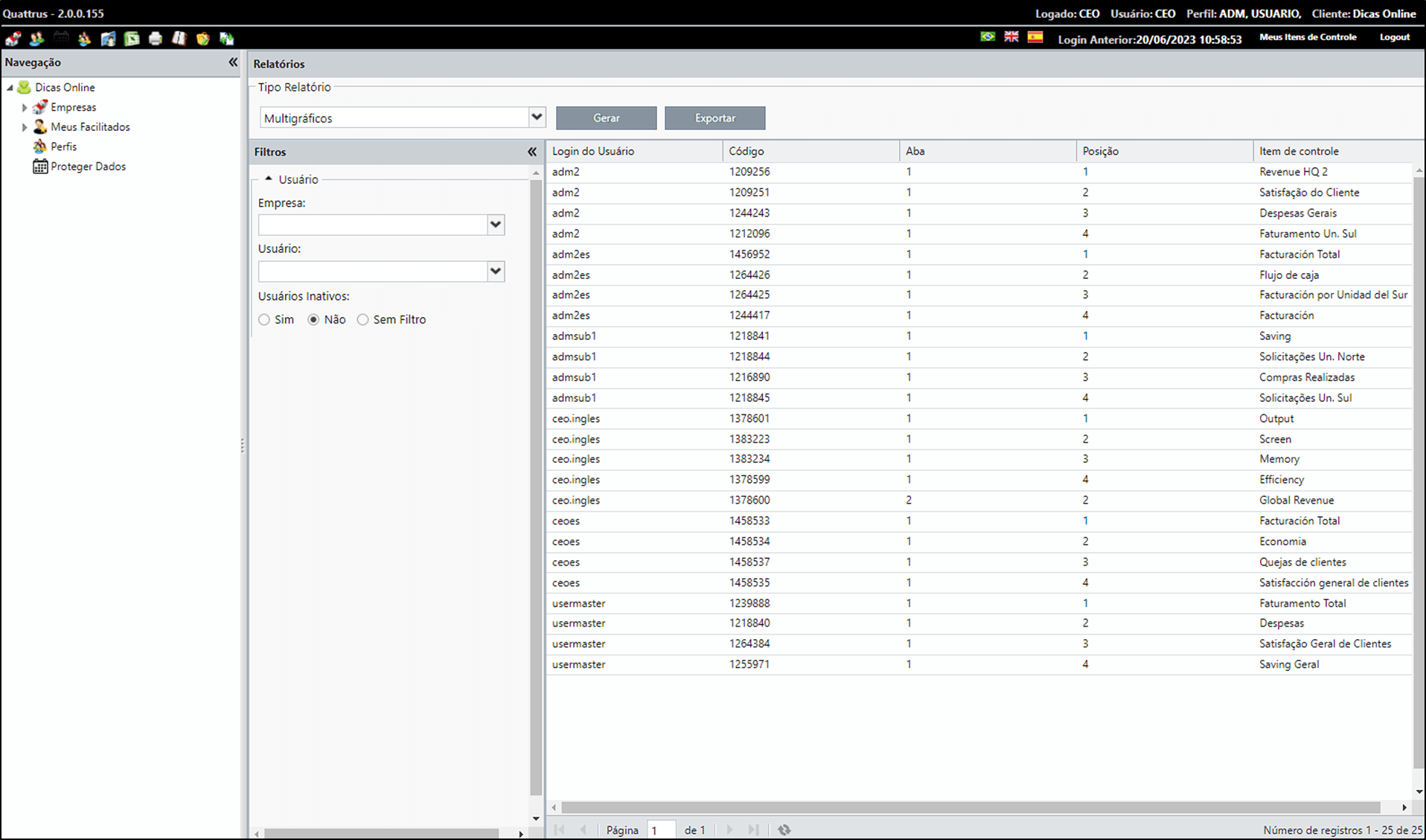Viewport: 1426px width, 840px height.
Task: Expand the Empresas tree node
Action: [25, 107]
